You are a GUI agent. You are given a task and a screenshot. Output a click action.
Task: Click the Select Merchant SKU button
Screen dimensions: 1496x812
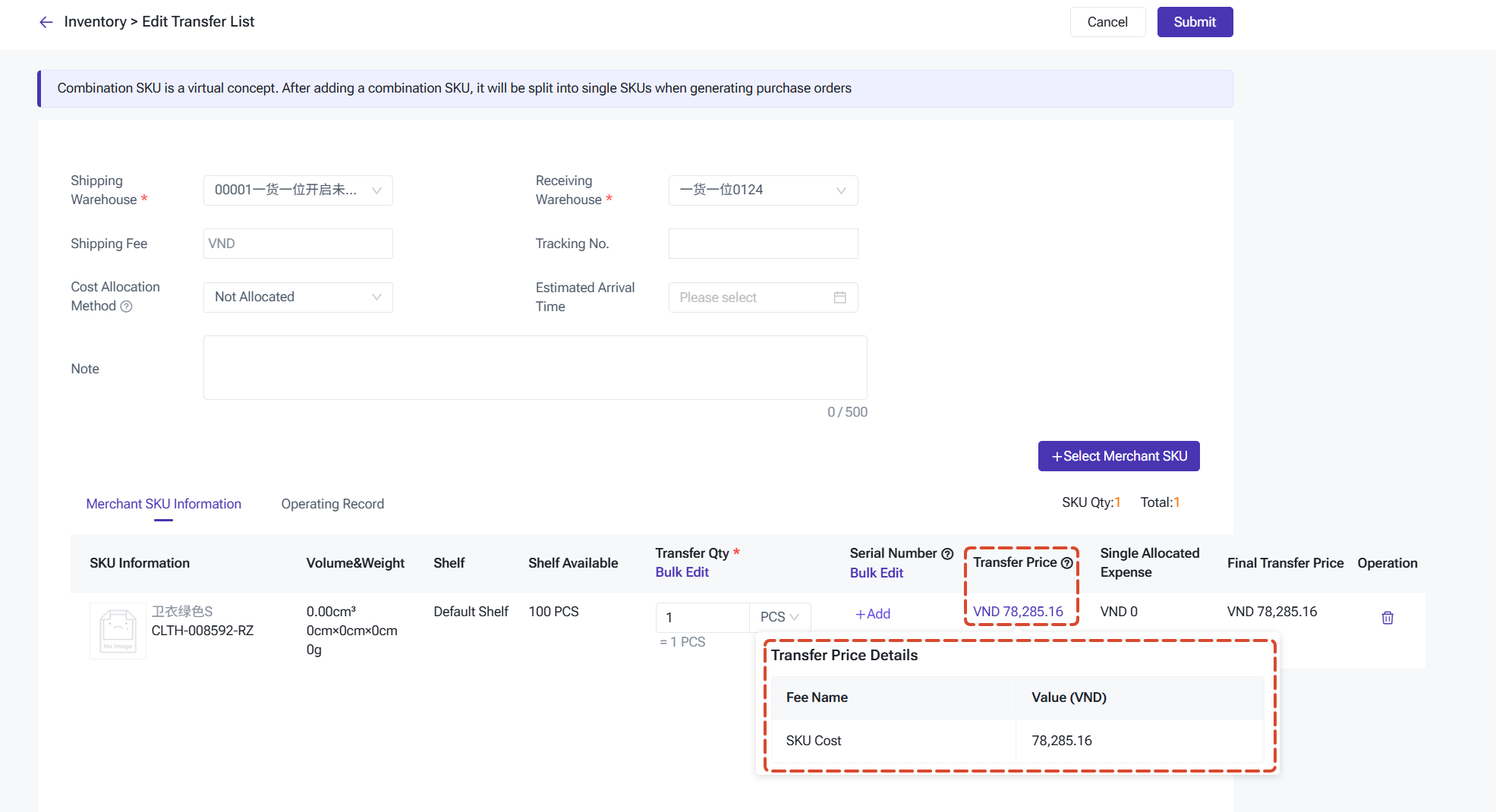[x=1119, y=456]
